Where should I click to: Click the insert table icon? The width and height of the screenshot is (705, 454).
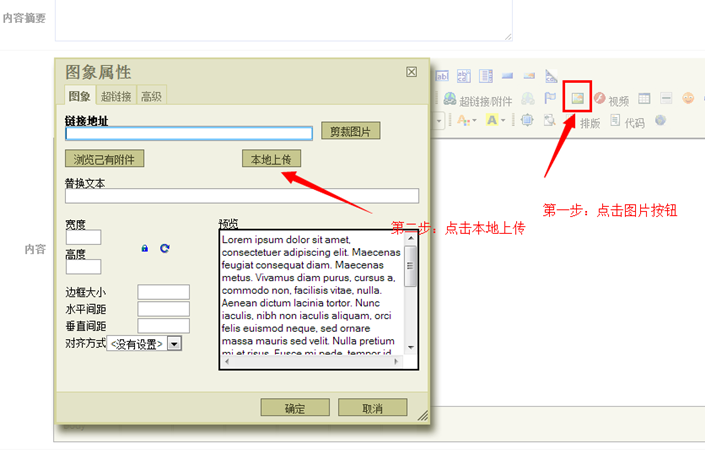[x=644, y=99]
